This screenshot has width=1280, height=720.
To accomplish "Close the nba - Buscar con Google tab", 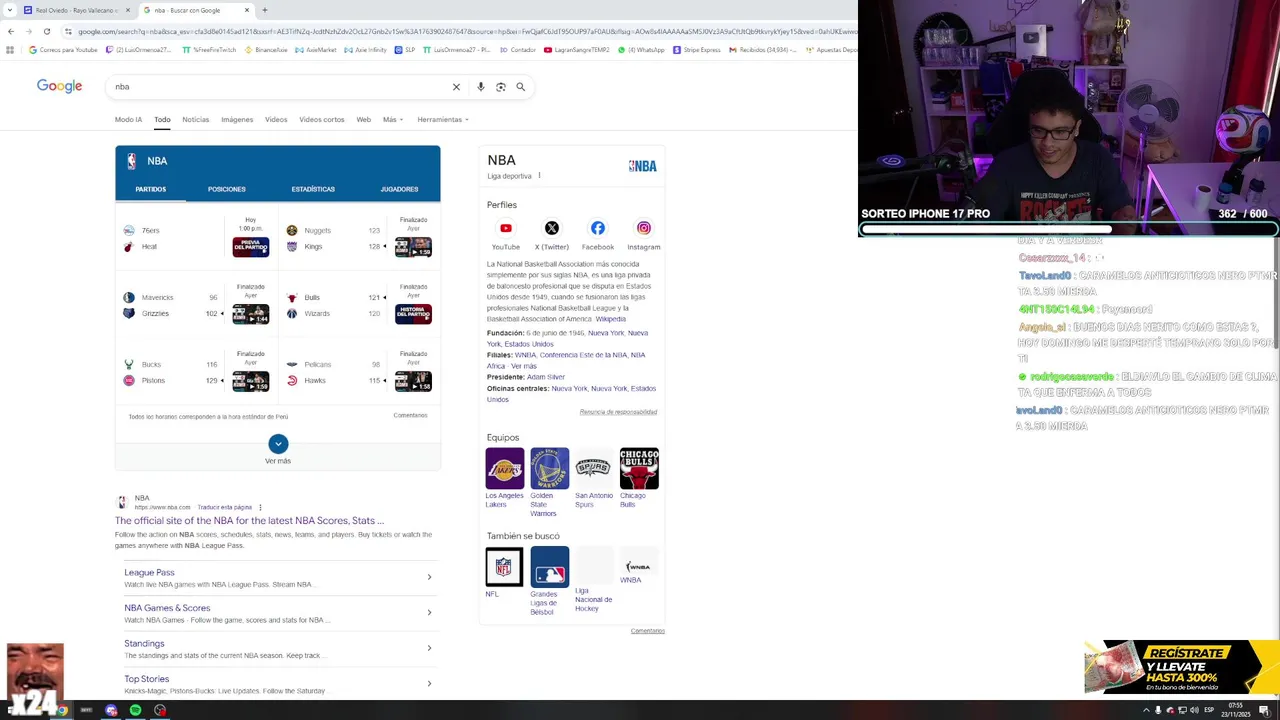I will (x=247, y=10).
